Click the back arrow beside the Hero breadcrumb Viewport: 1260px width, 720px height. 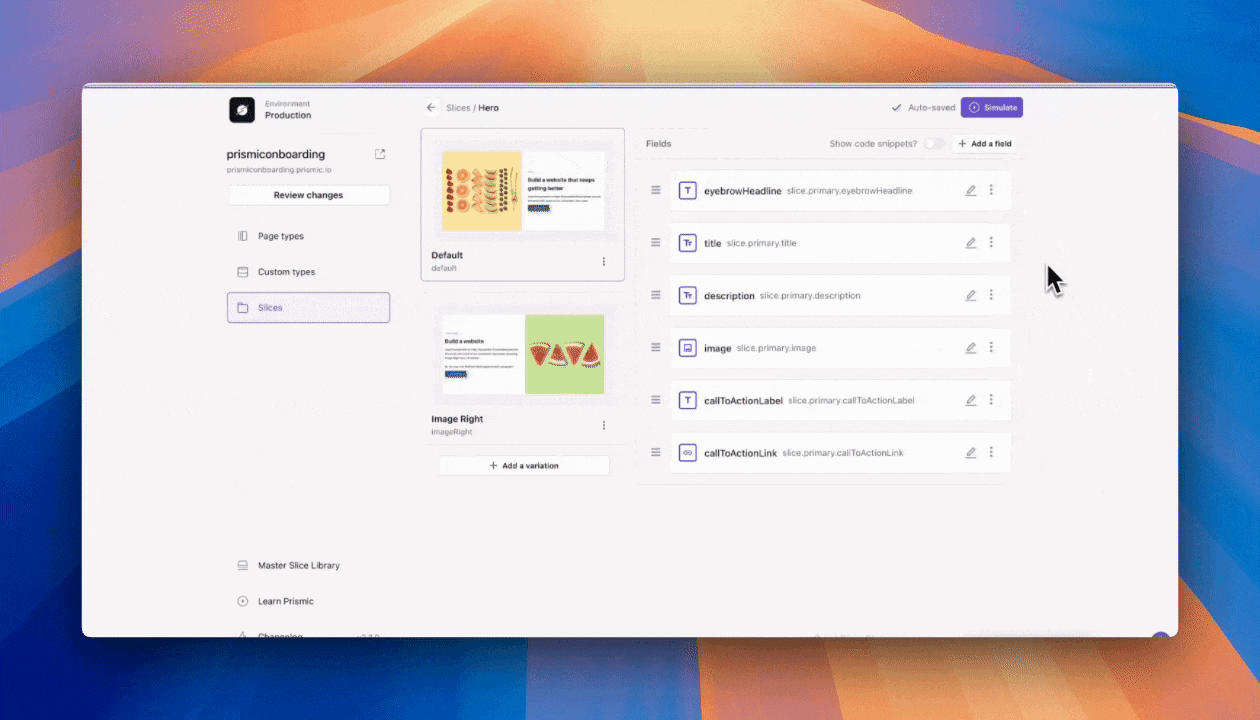point(431,107)
